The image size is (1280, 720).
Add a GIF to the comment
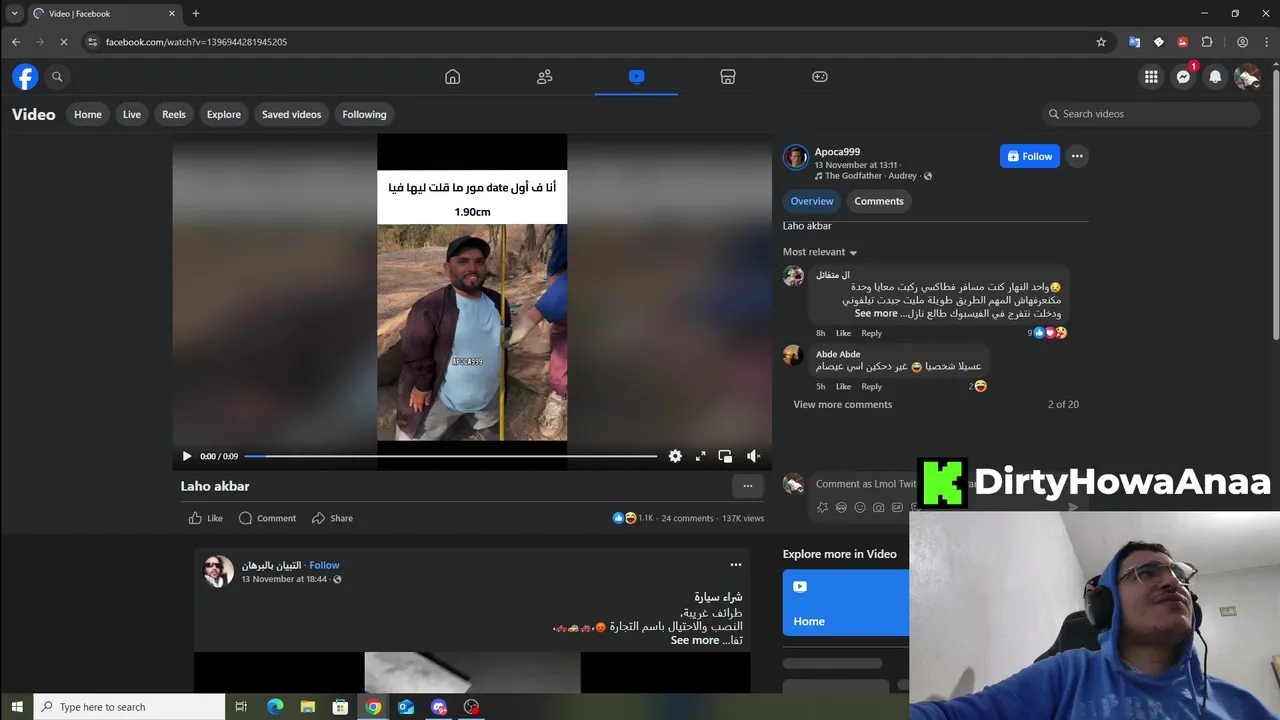[x=897, y=507]
